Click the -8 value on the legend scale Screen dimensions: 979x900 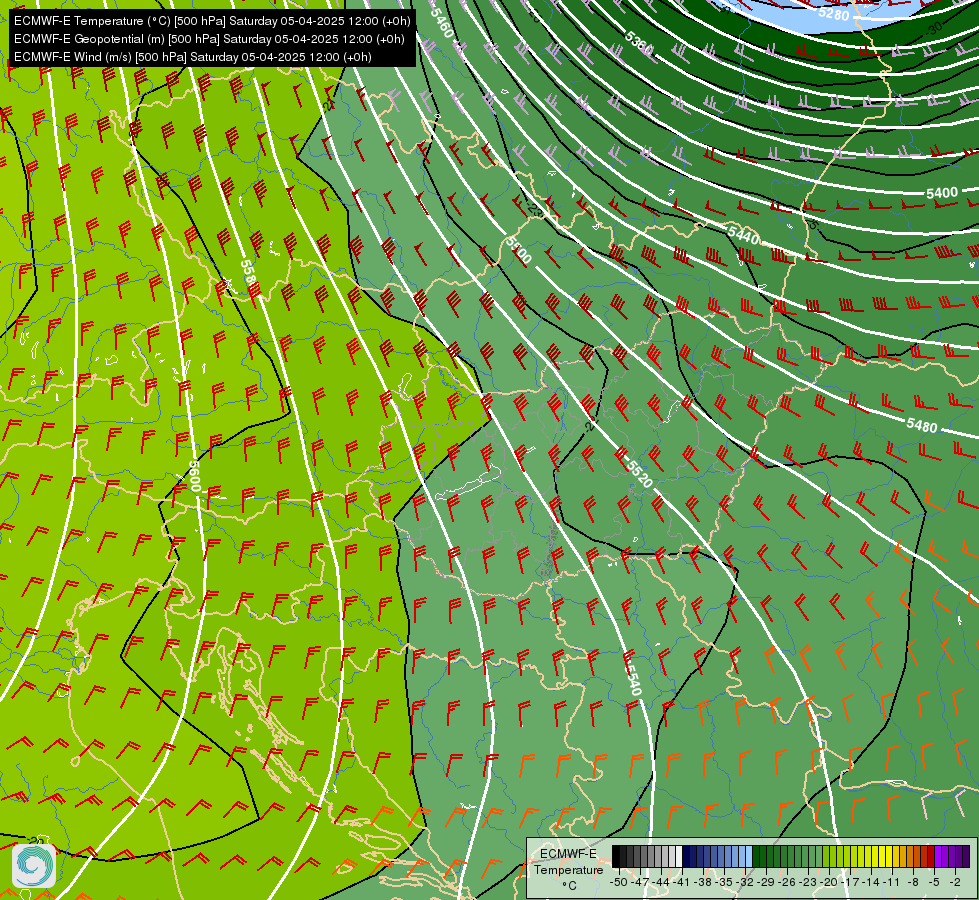point(914,882)
